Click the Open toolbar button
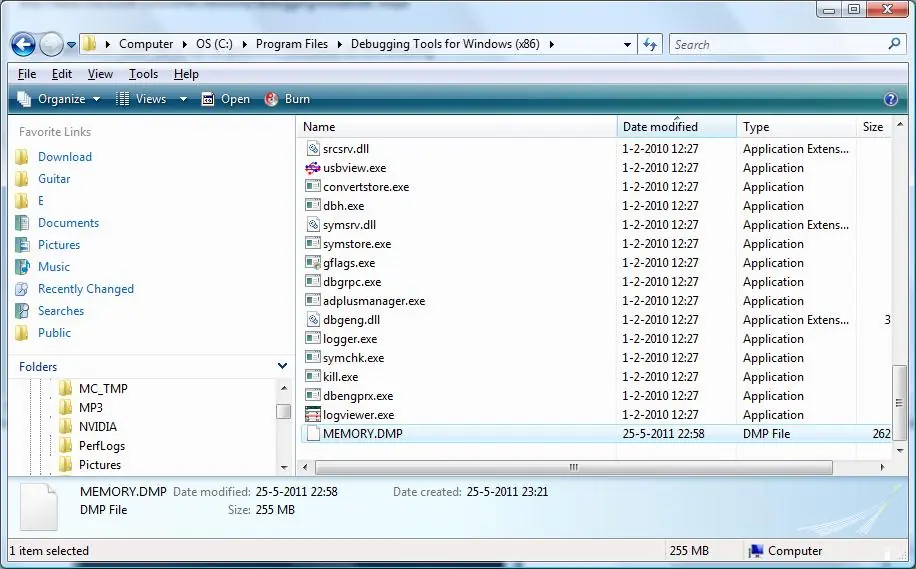The height and width of the screenshot is (569, 916). click(225, 99)
